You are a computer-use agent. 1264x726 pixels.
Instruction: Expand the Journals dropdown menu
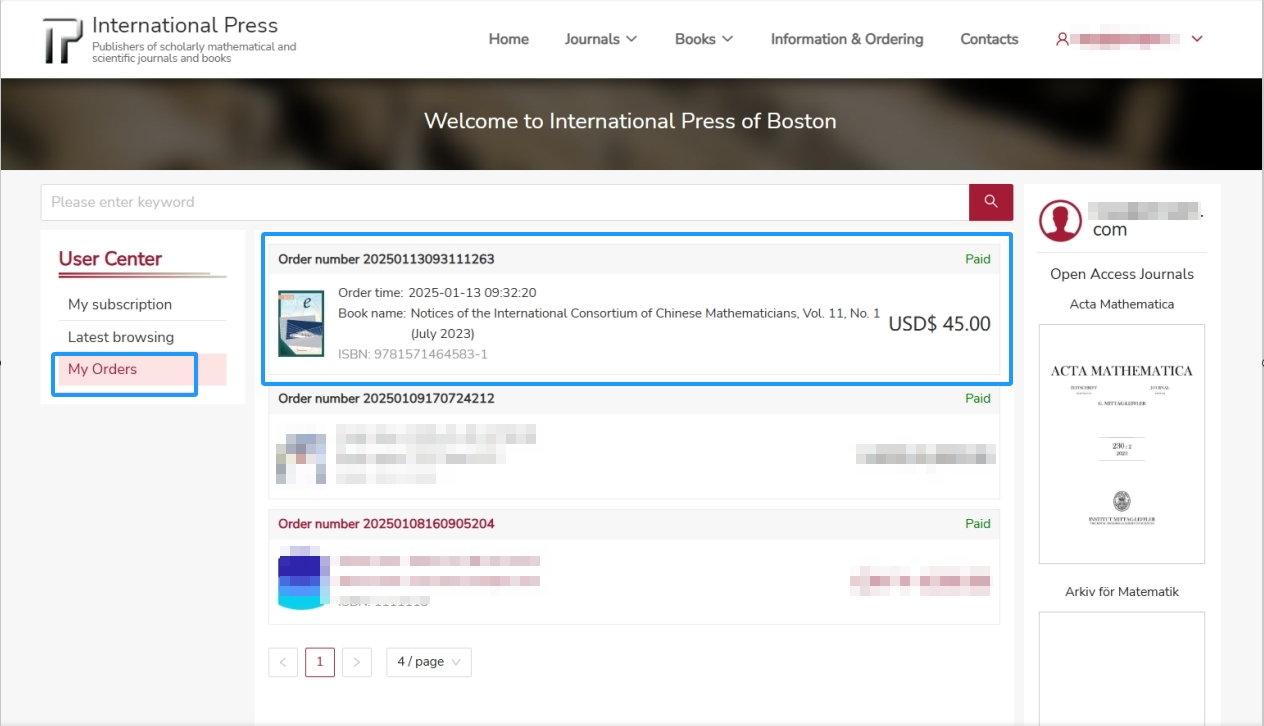point(600,39)
